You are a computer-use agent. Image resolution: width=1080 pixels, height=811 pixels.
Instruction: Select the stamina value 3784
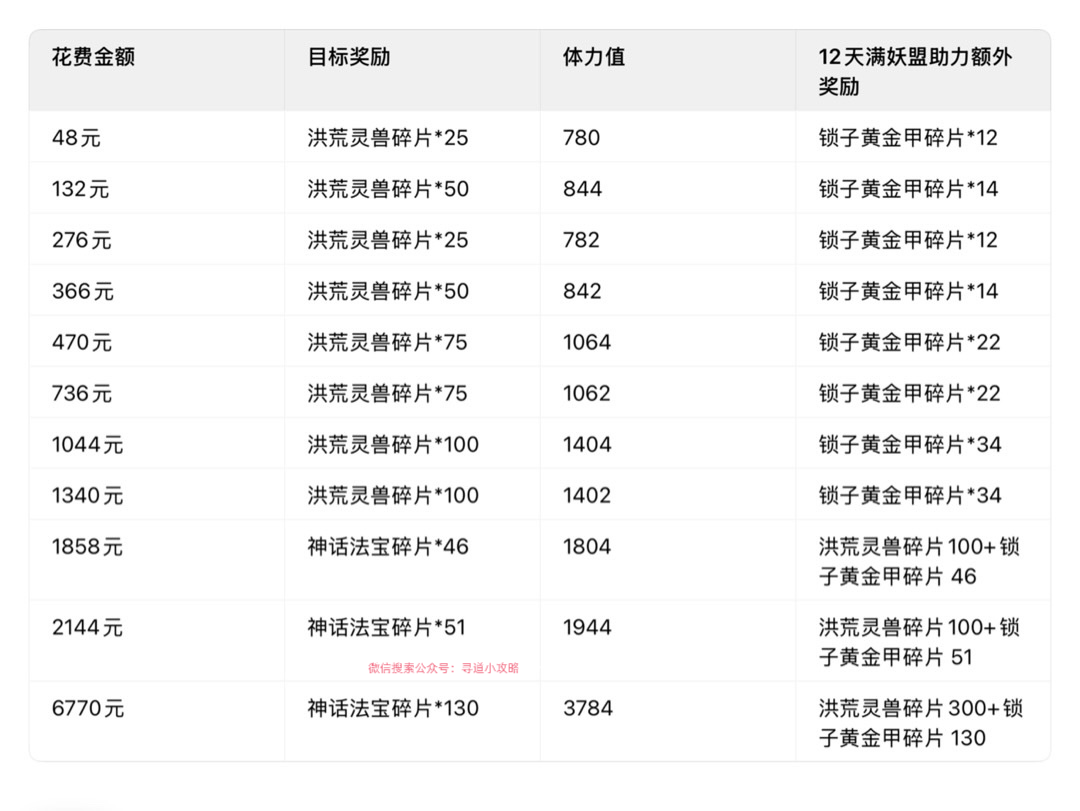pyautogui.click(x=588, y=709)
